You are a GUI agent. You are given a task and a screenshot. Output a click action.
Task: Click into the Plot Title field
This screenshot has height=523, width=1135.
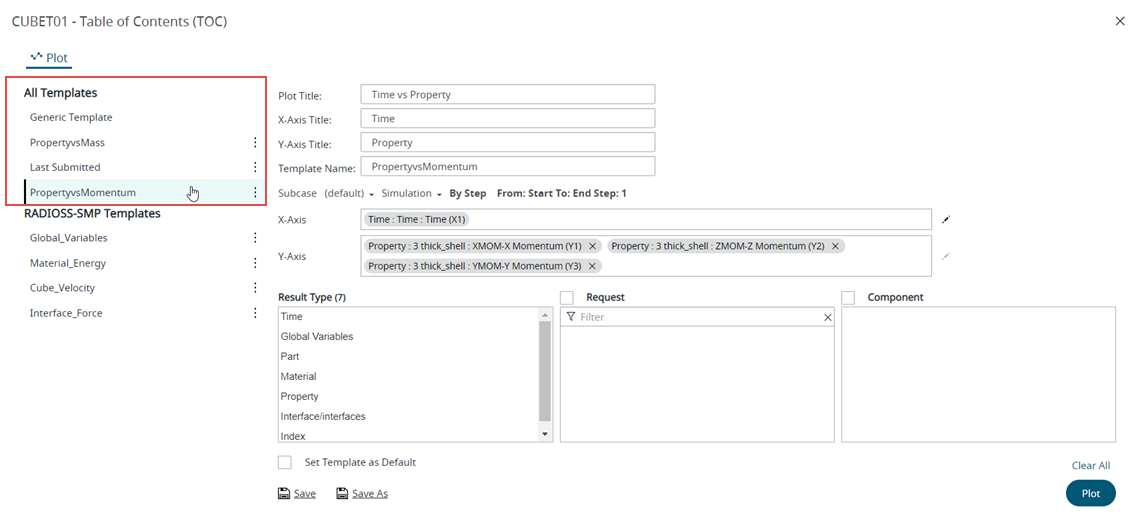click(x=507, y=95)
